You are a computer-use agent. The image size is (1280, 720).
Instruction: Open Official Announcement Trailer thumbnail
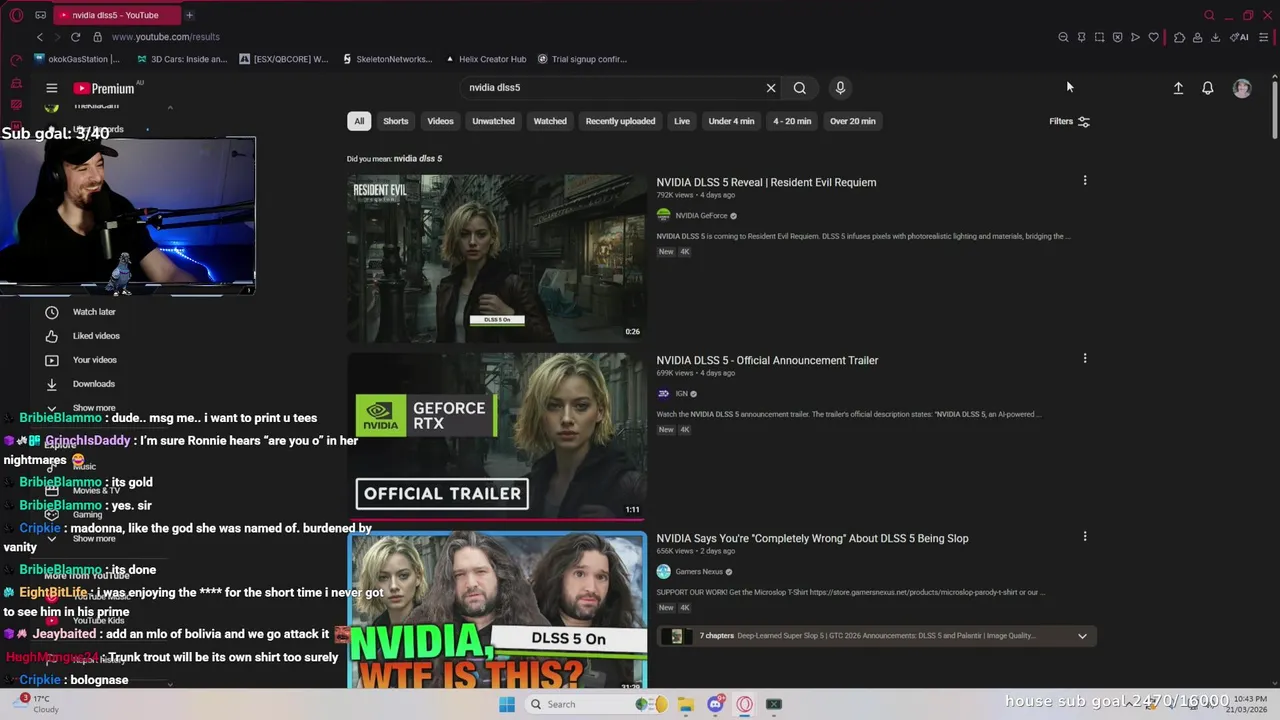pyautogui.click(x=497, y=436)
